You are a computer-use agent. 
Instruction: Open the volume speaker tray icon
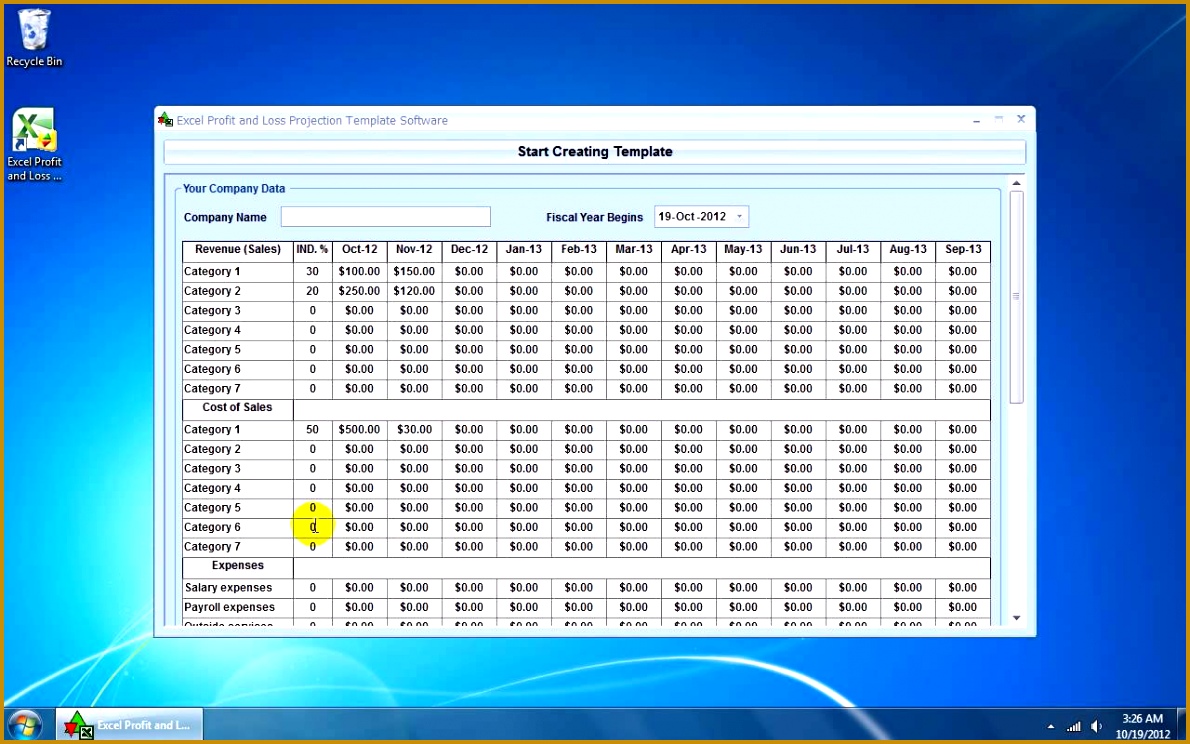1097,727
